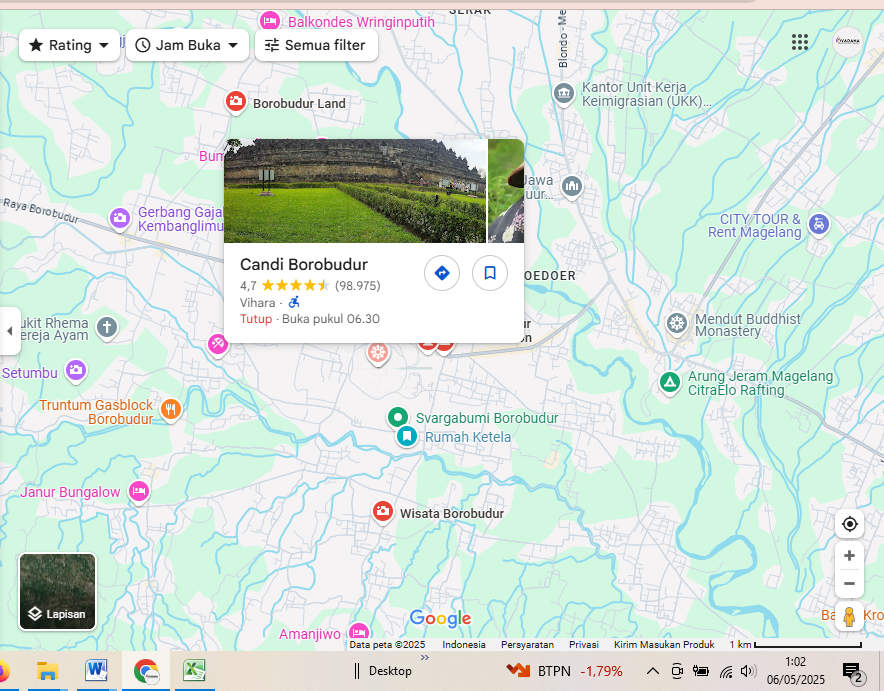Open the Semua filter options
The height and width of the screenshot is (691, 884).
pos(316,45)
